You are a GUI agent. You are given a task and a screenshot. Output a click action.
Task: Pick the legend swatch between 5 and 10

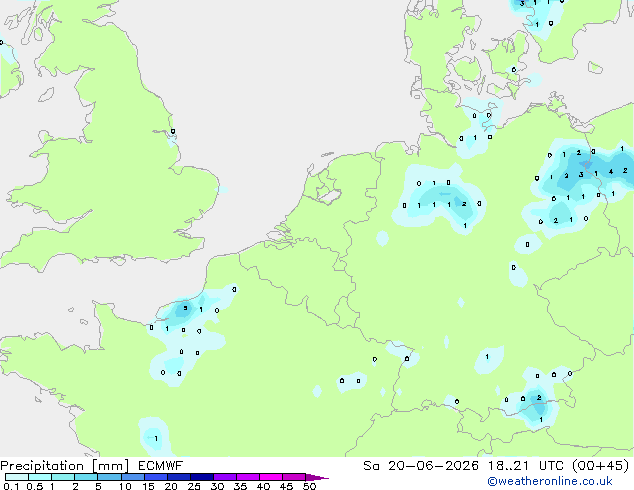coord(109,477)
